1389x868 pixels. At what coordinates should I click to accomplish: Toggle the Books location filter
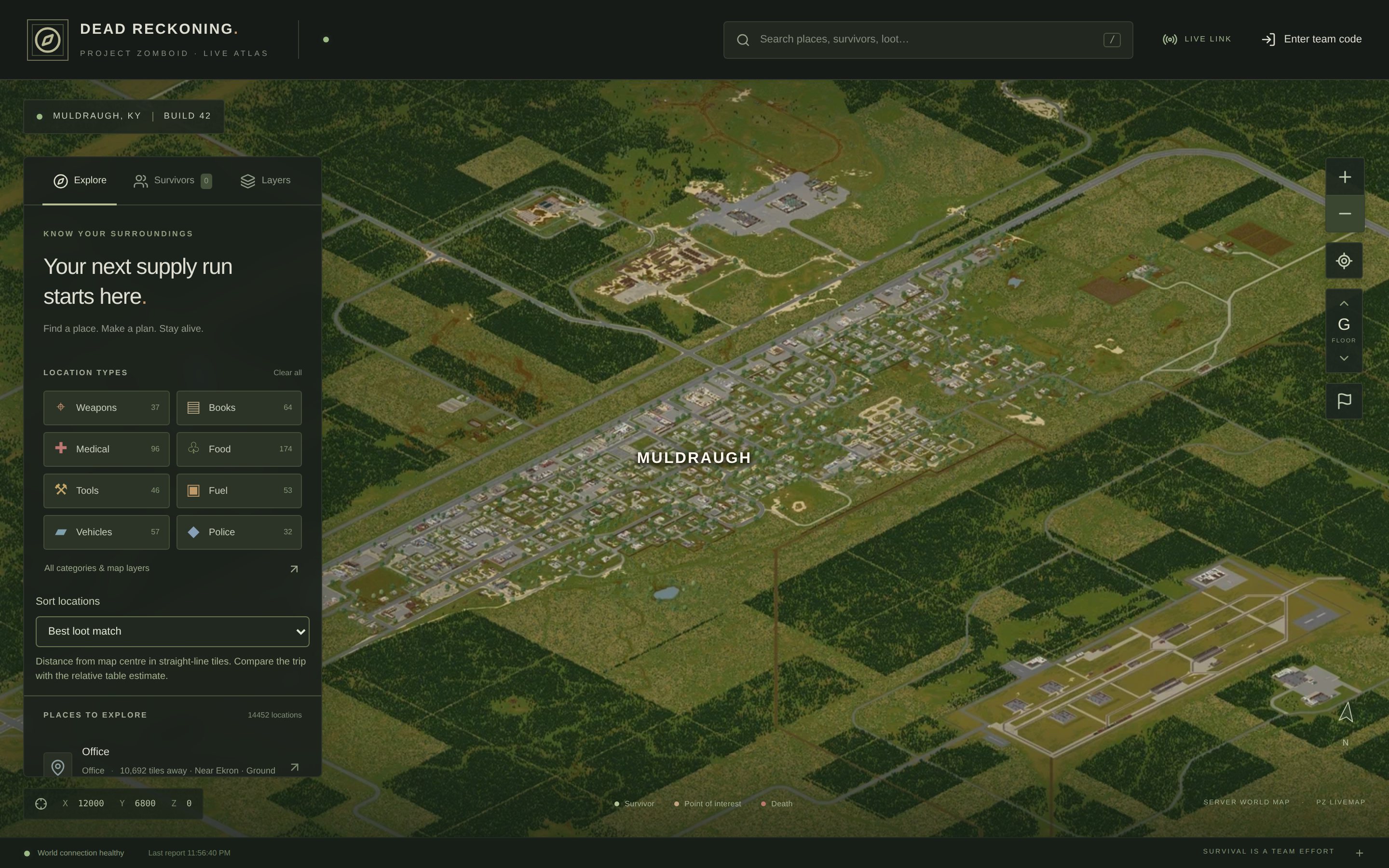[239, 407]
